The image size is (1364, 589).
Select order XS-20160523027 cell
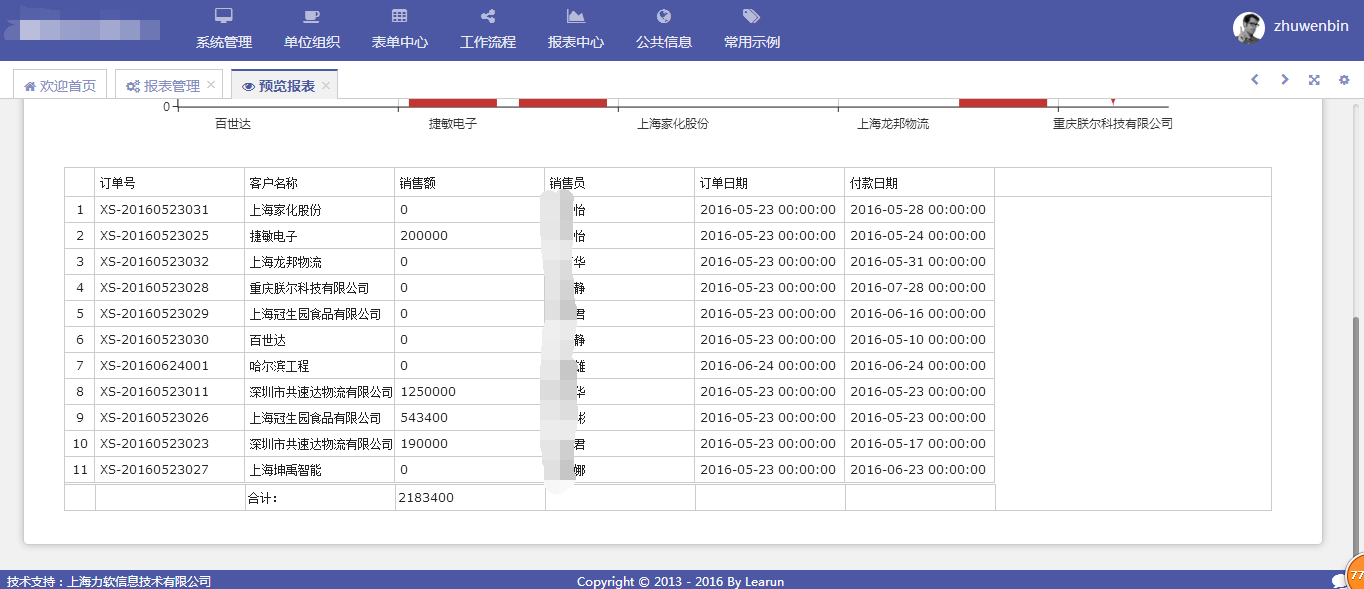pos(170,470)
